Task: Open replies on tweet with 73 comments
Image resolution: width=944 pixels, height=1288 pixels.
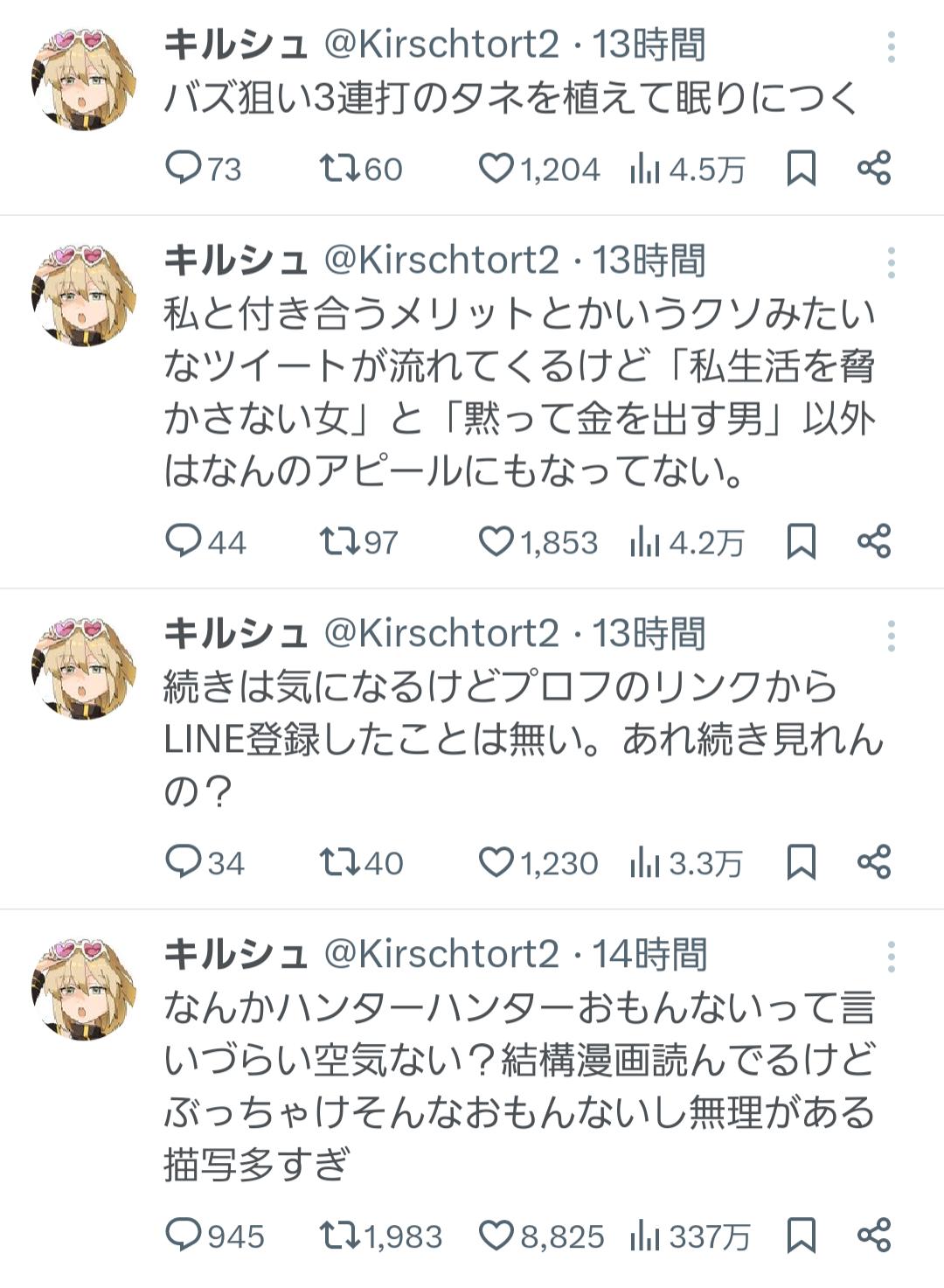Action: pyautogui.click(x=204, y=168)
